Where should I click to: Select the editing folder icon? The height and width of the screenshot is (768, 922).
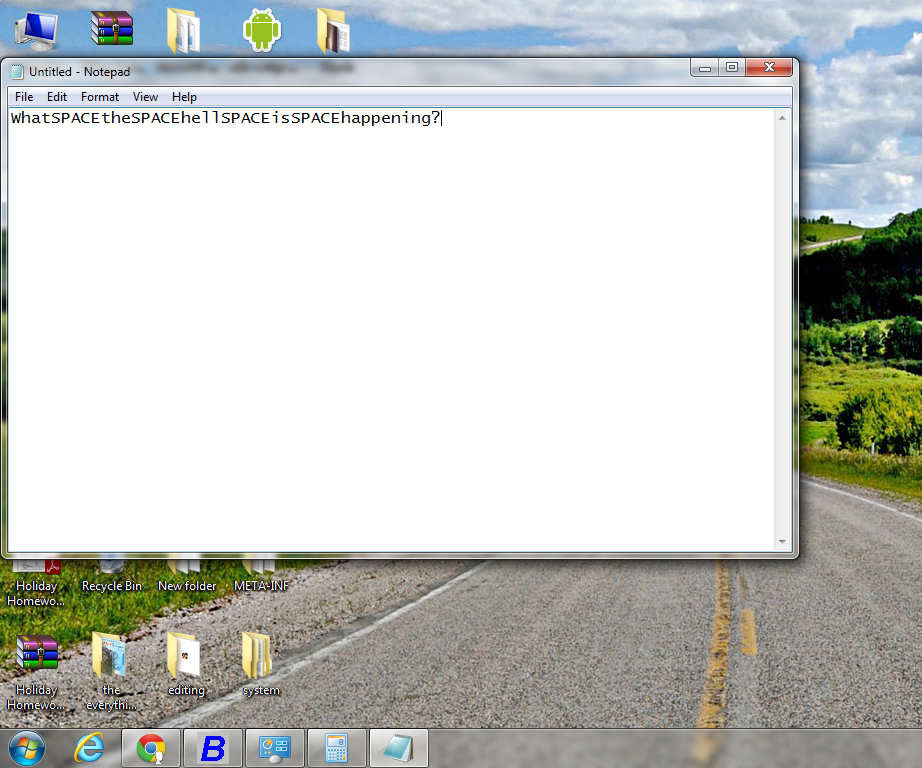point(186,664)
